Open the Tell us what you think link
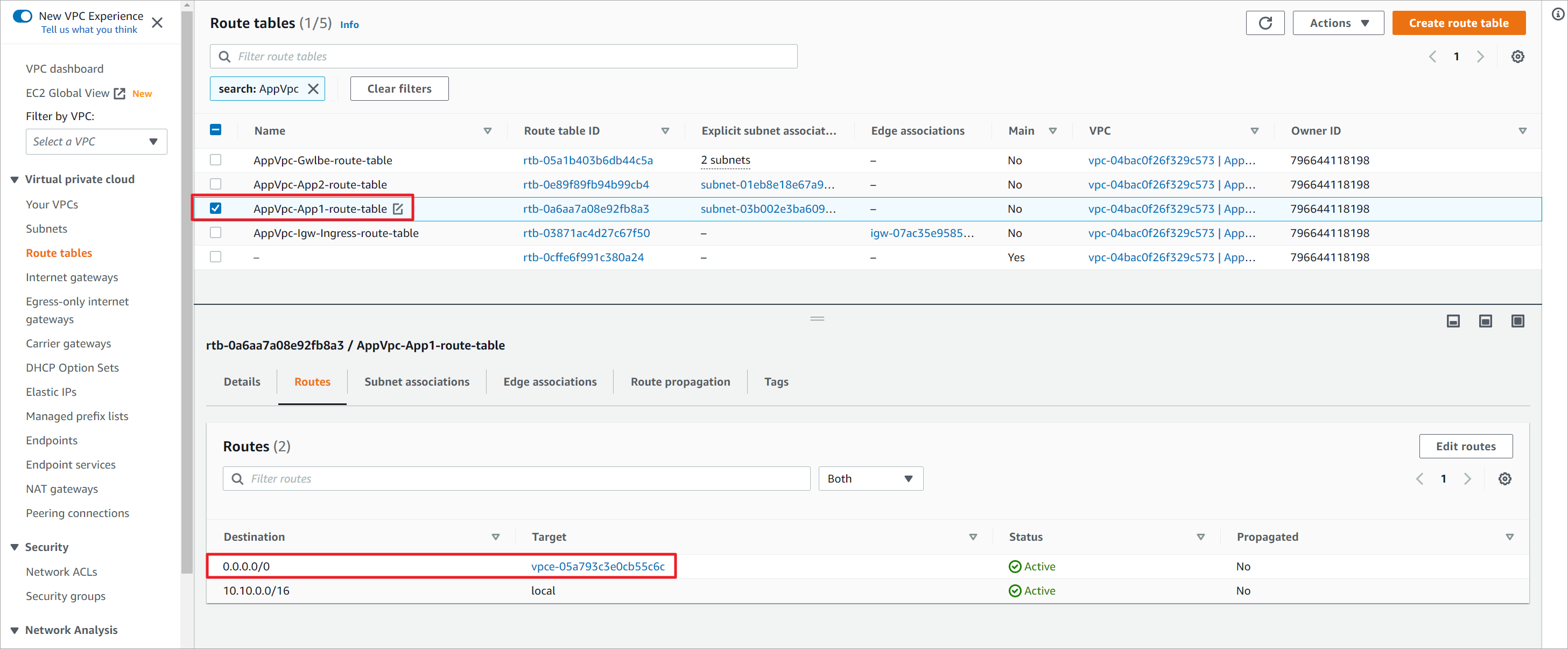This screenshot has width=1568, height=649. tap(89, 30)
